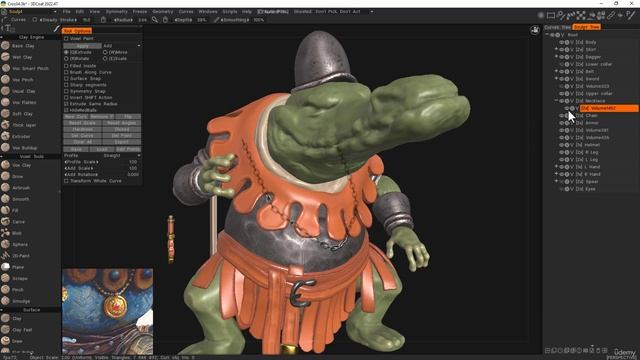The height and width of the screenshot is (360, 640).
Task: Select the Smudge tool icon
Action: click(x=5, y=301)
